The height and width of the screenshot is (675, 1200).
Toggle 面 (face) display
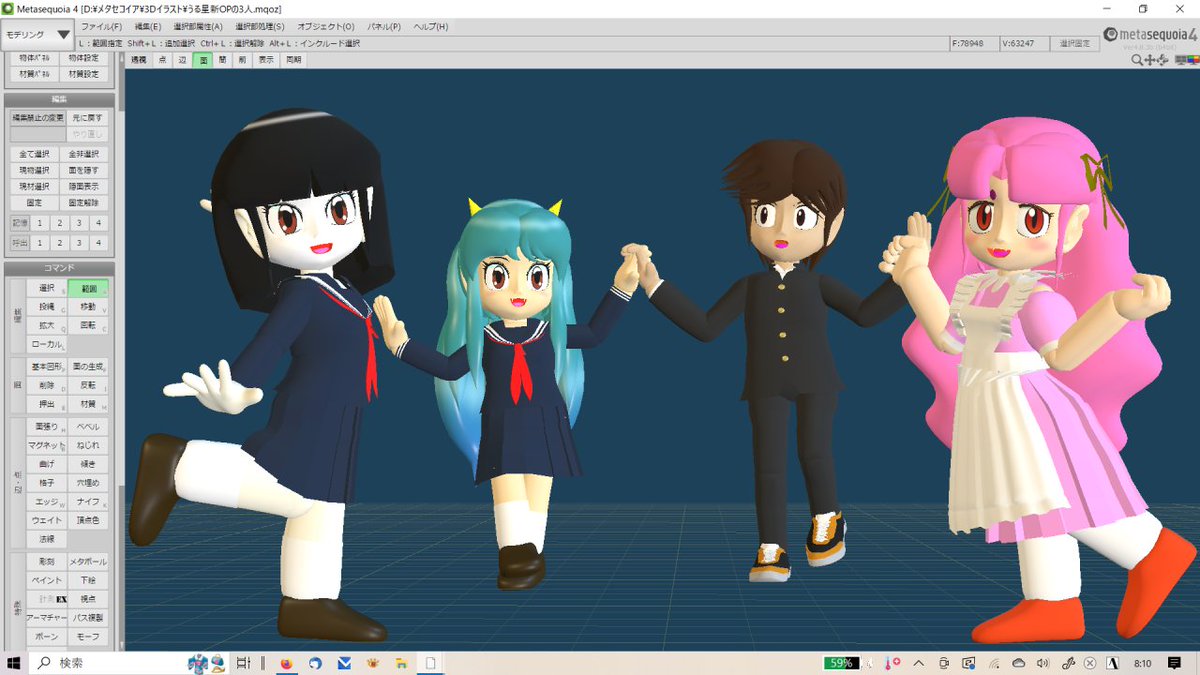(x=202, y=60)
